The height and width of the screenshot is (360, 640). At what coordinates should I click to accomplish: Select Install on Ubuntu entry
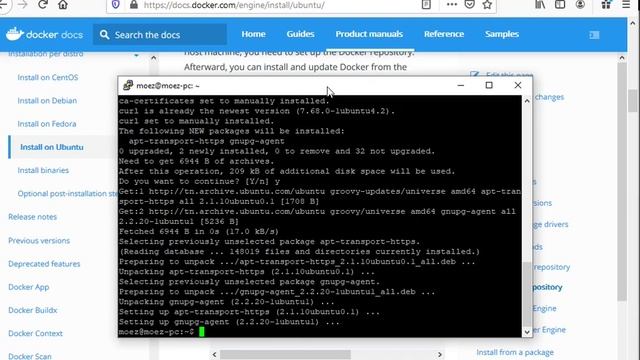coord(52,147)
